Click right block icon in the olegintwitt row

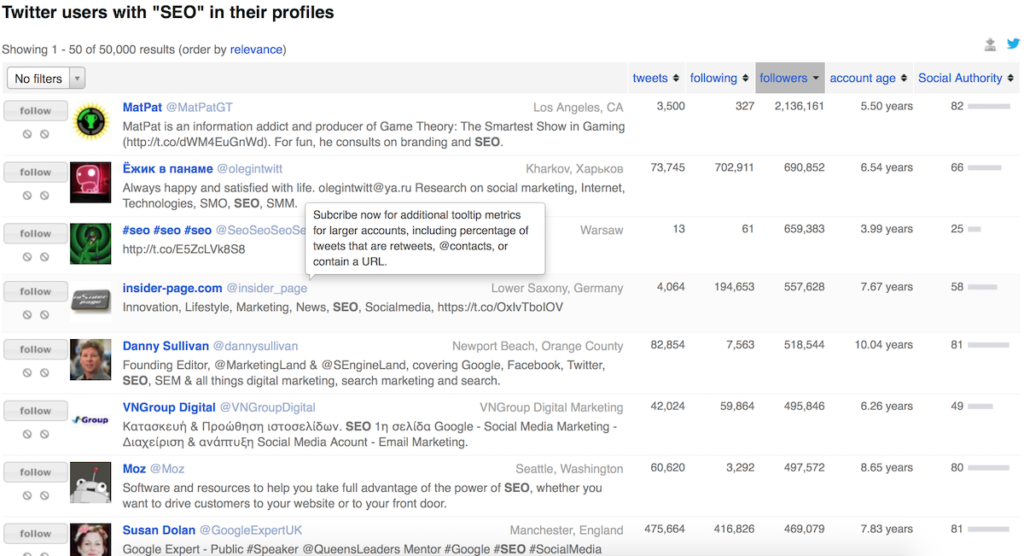point(44,195)
